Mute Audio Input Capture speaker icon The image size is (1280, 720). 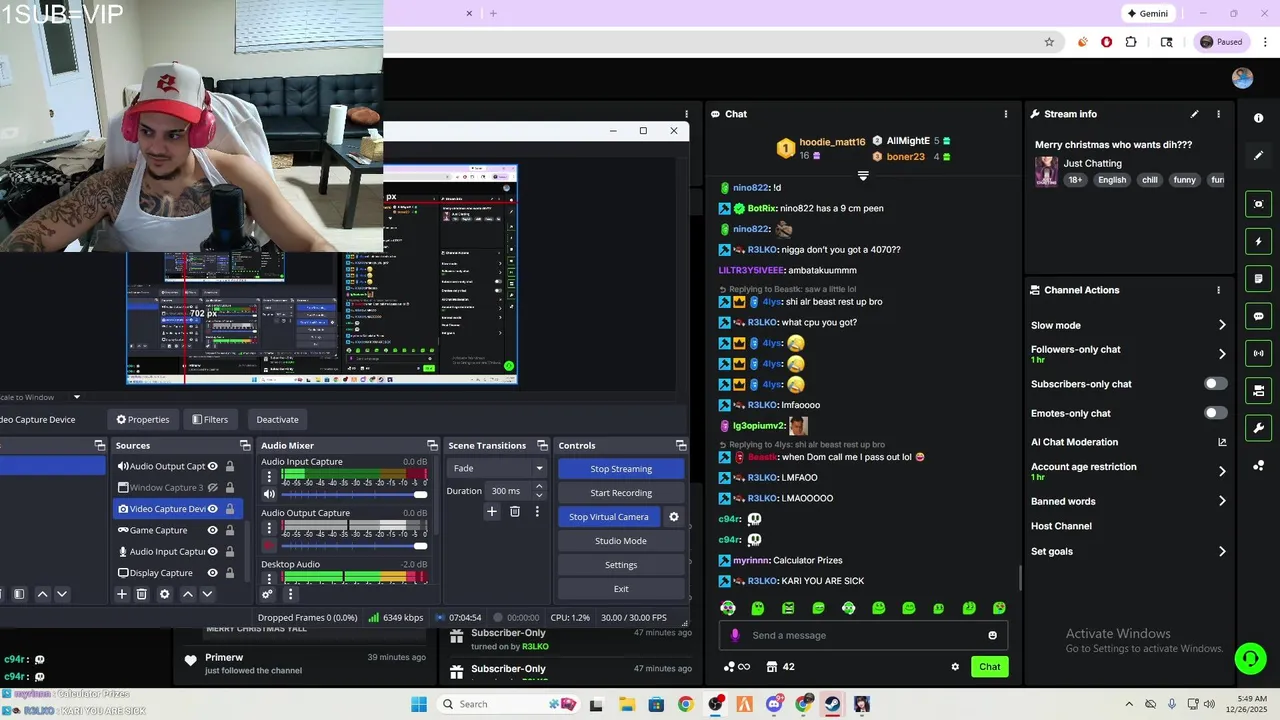[x=269, y=494]
